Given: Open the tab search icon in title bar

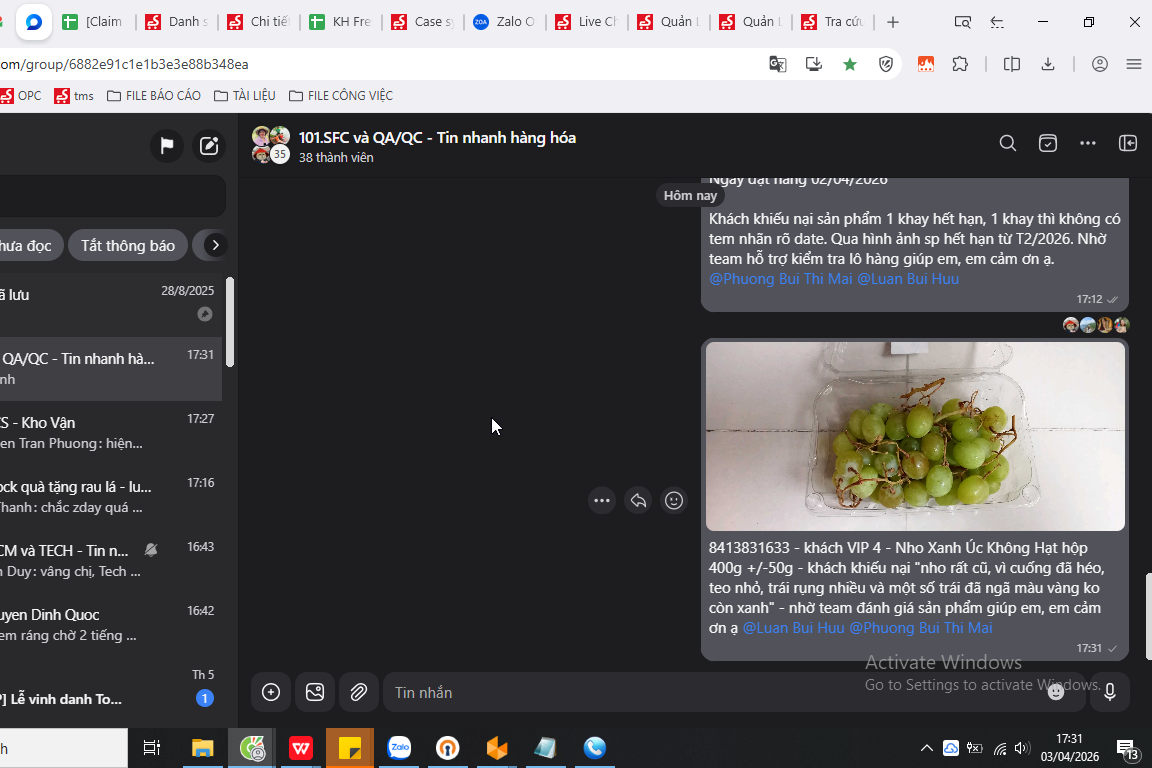Looking at the screenshot, I should click(962, 22).
